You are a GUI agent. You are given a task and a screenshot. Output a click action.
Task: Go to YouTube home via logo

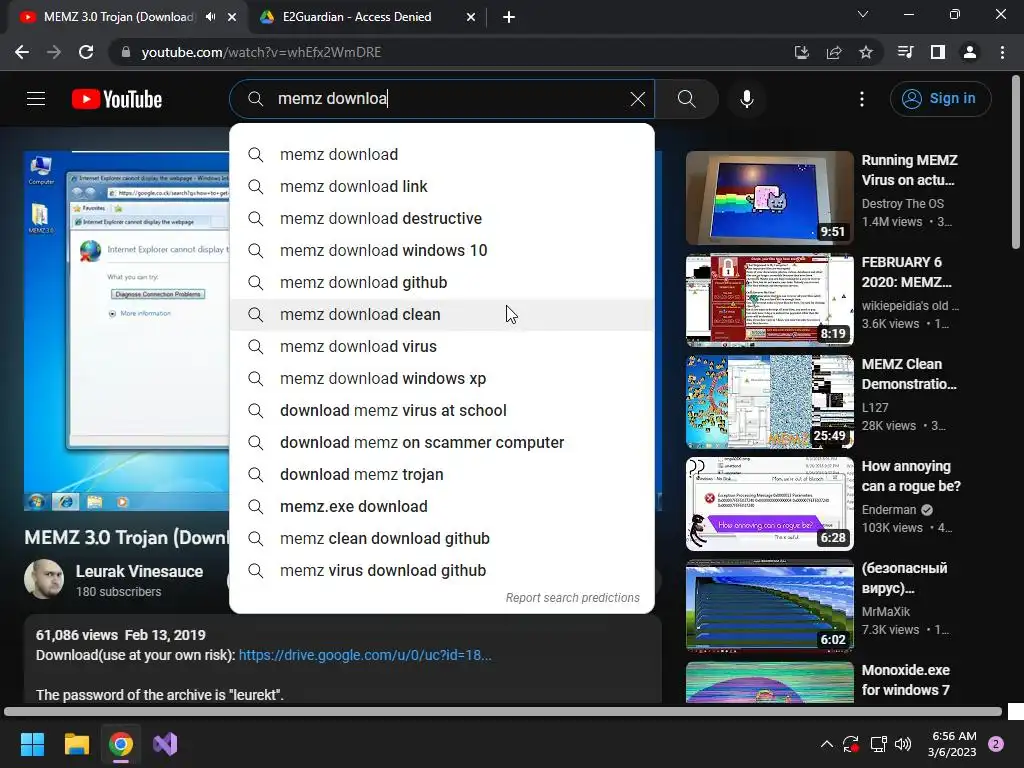117,99
